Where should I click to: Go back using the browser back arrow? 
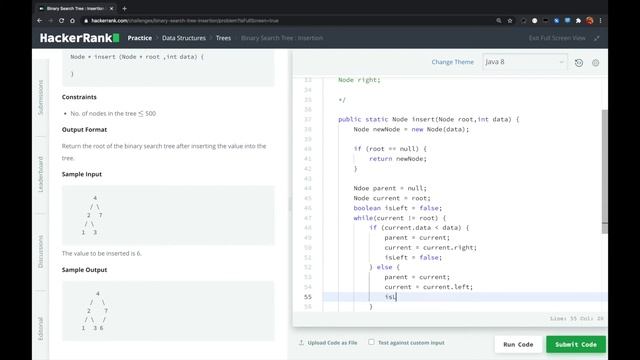click(40, 20)
